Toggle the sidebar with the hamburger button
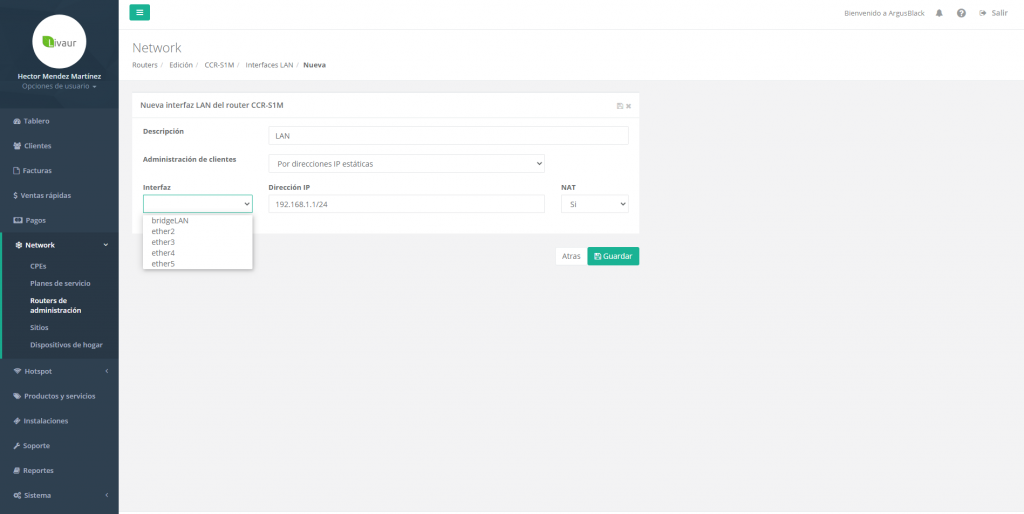The height and width of the screenshot is (514, 1024). pos(139,12)
